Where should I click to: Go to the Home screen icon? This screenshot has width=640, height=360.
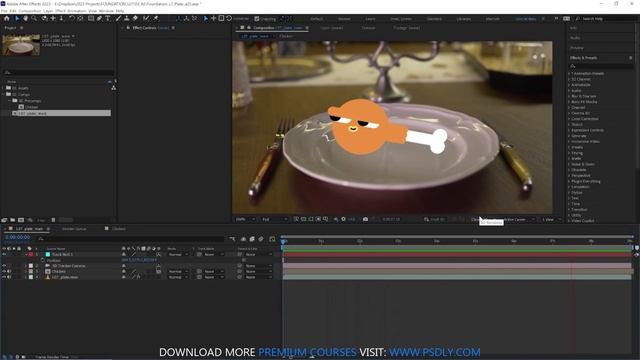point(7,18)
